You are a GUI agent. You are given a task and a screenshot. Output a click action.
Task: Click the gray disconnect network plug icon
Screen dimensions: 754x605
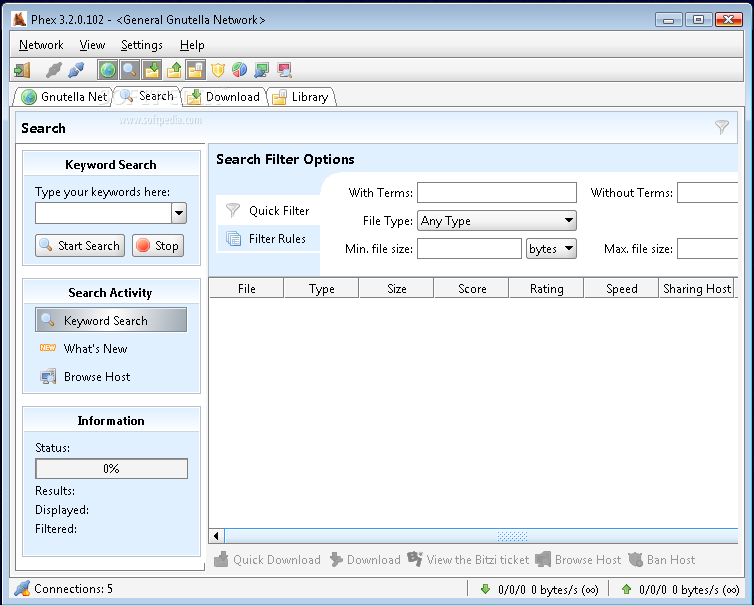pyautogui.click(x=53, y=70)
